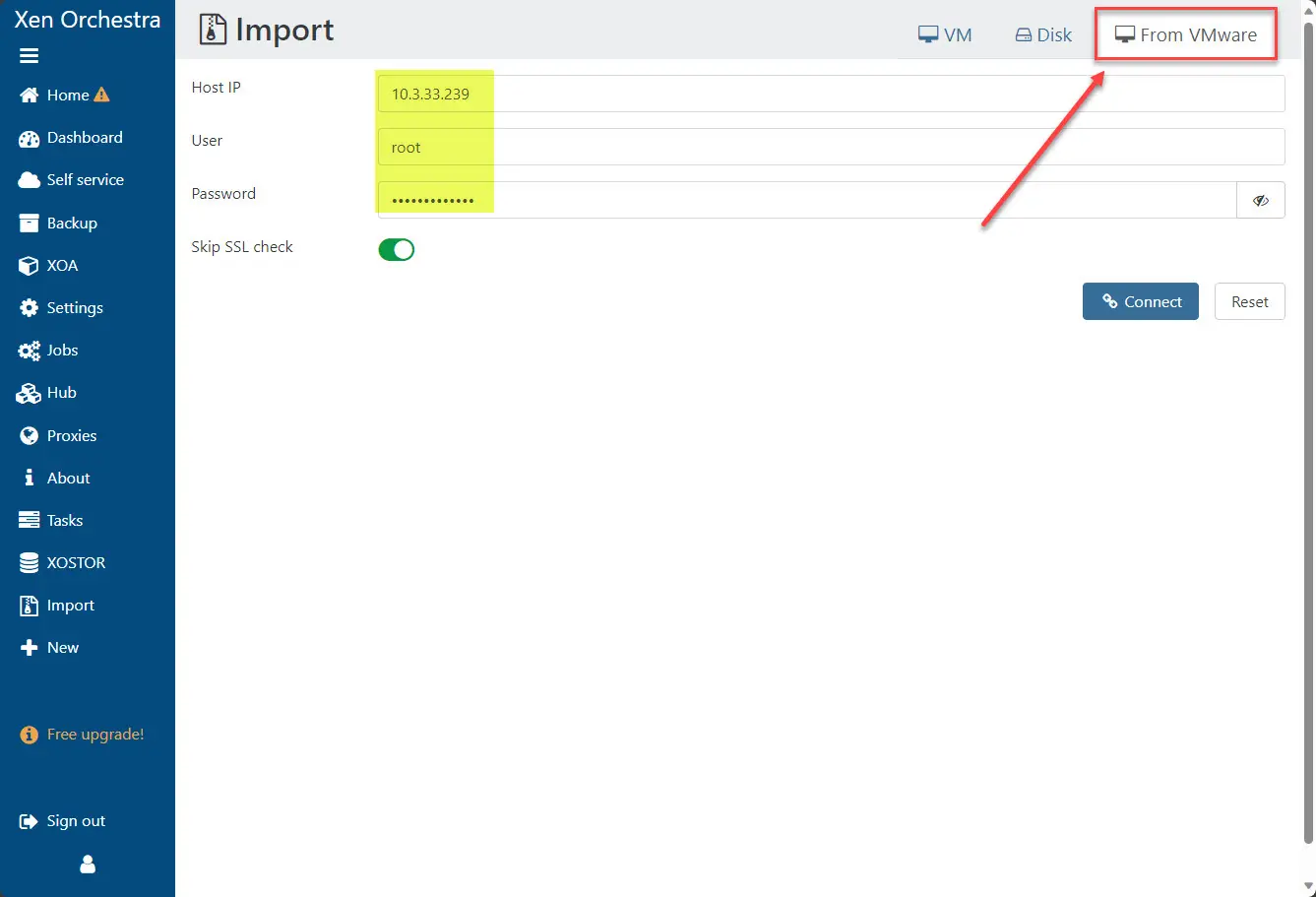Open the user profile icon
This screenshot has width=1316, height=897.
coord(88,865)
